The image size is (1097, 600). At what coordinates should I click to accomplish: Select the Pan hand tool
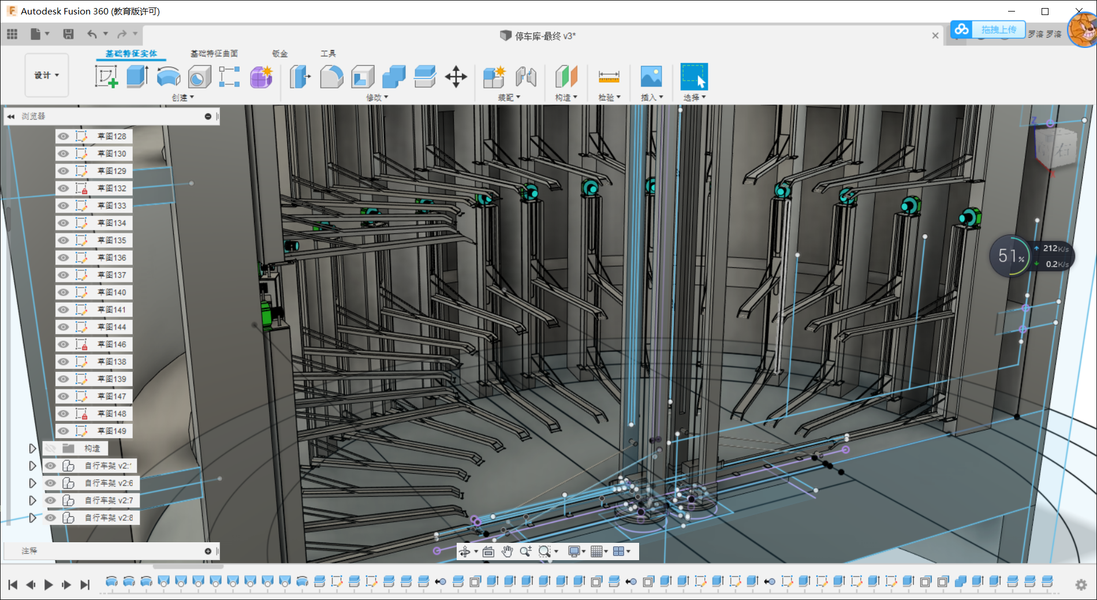click(x=507, y=551)
